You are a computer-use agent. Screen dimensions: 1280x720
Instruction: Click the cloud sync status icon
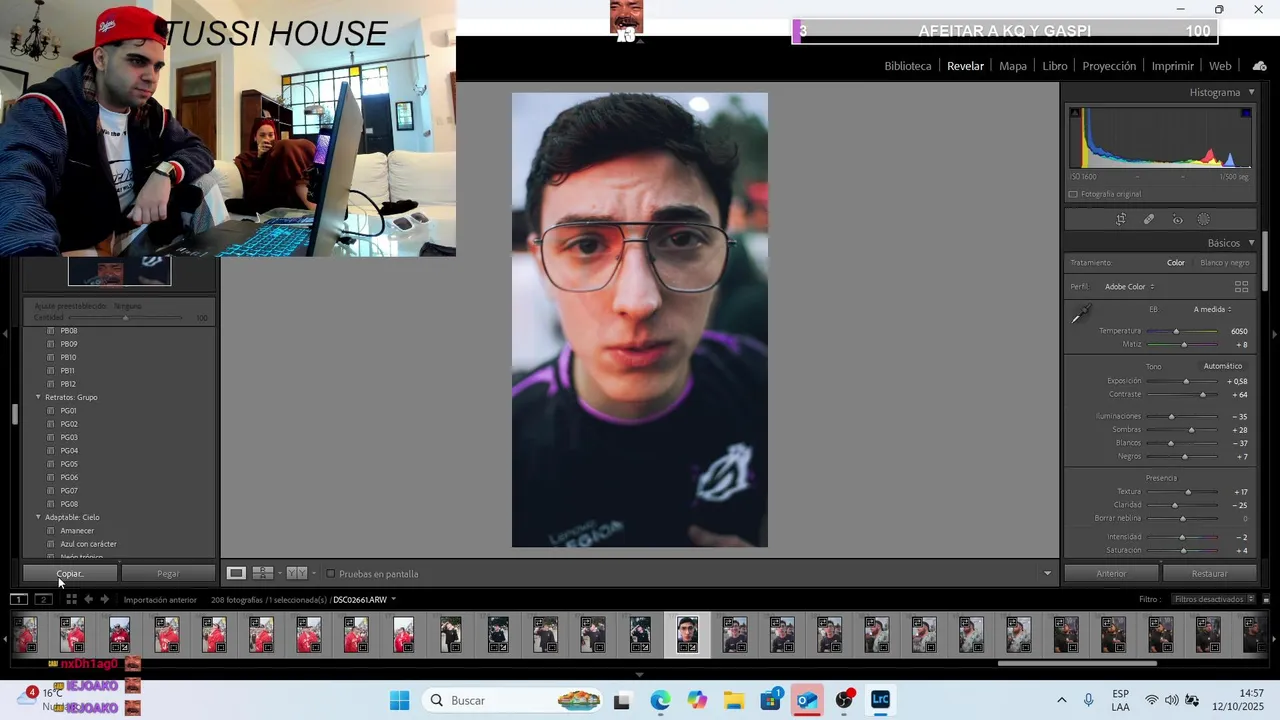pos(1259,66)
